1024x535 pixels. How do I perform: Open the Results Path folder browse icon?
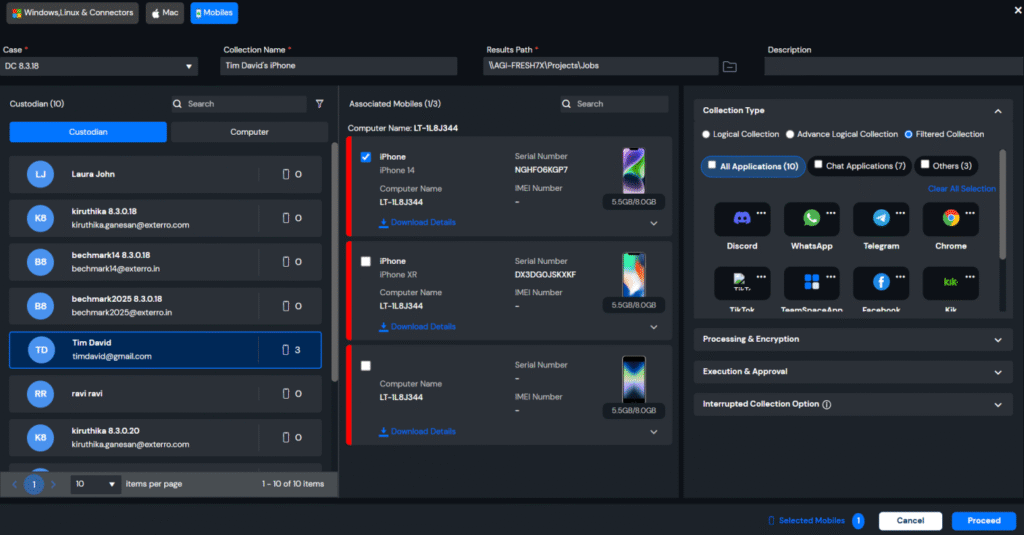coord(730,67)
